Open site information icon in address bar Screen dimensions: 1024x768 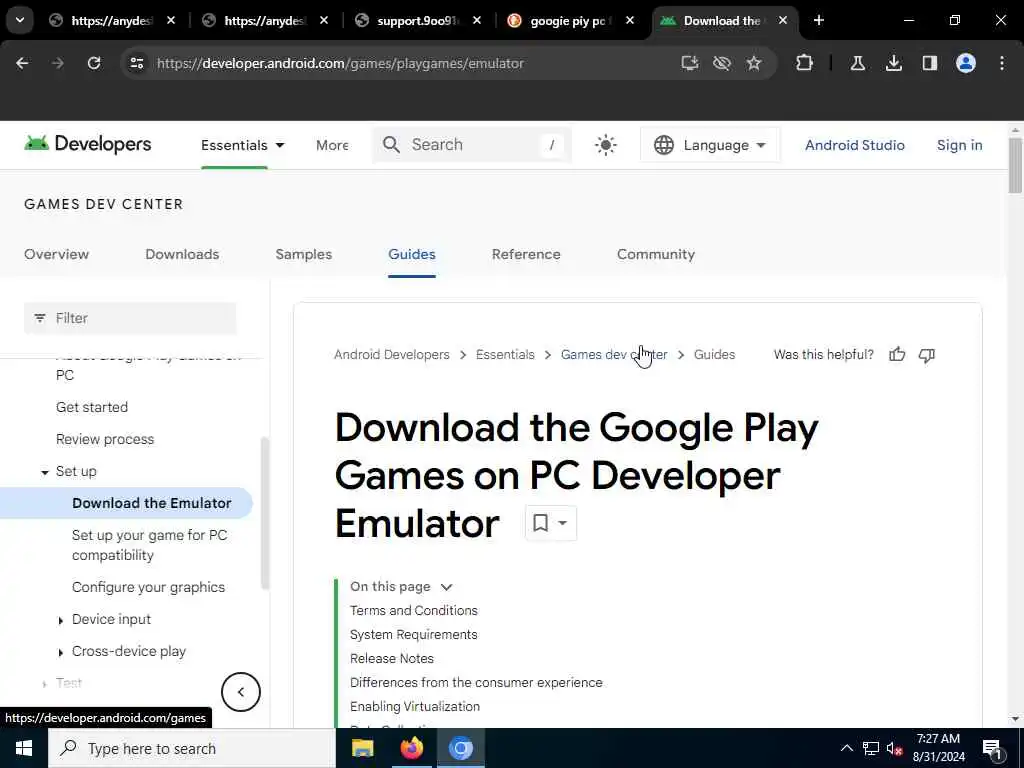point(136,63)
